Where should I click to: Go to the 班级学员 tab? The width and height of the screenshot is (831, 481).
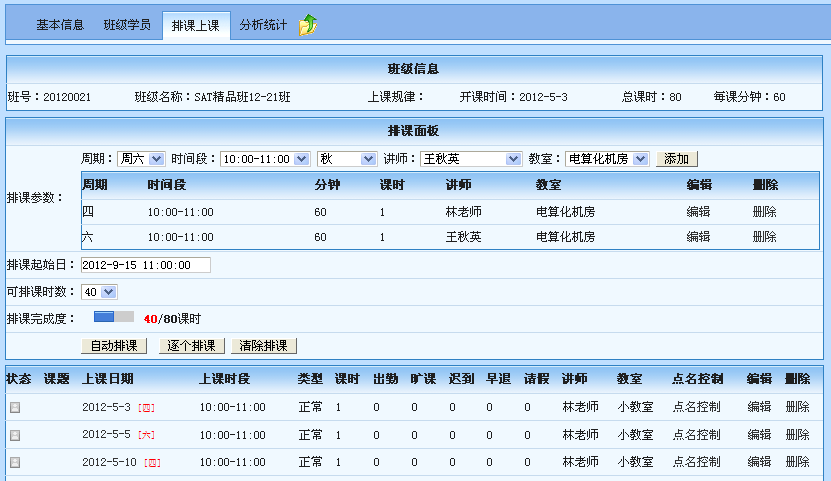[127, 25]
